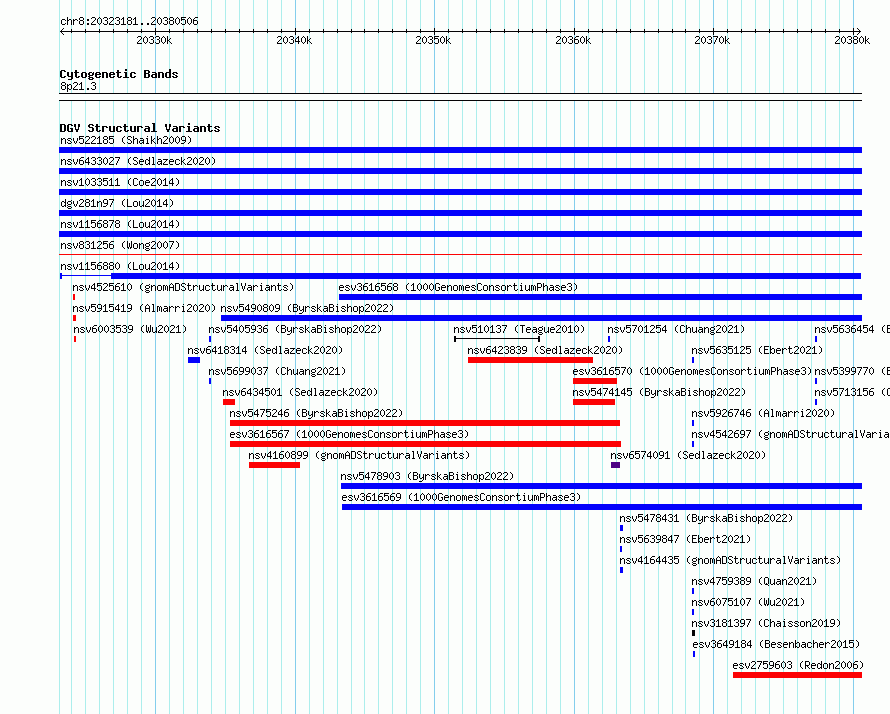Screen dimensions: 890x714
Task: Open nsv6423839 (Sedlazeck2020) label
Action: tap(545, 350)
